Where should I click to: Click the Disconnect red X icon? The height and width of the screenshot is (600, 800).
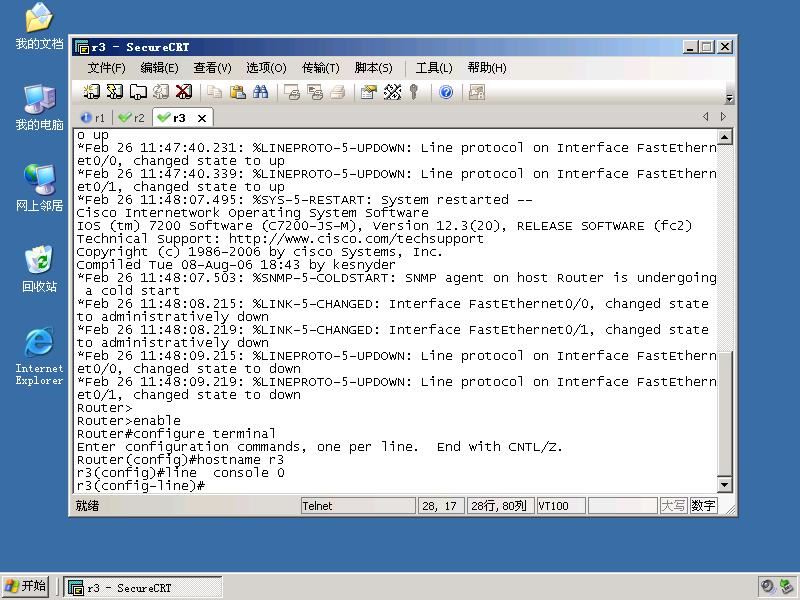coord(184,92)
